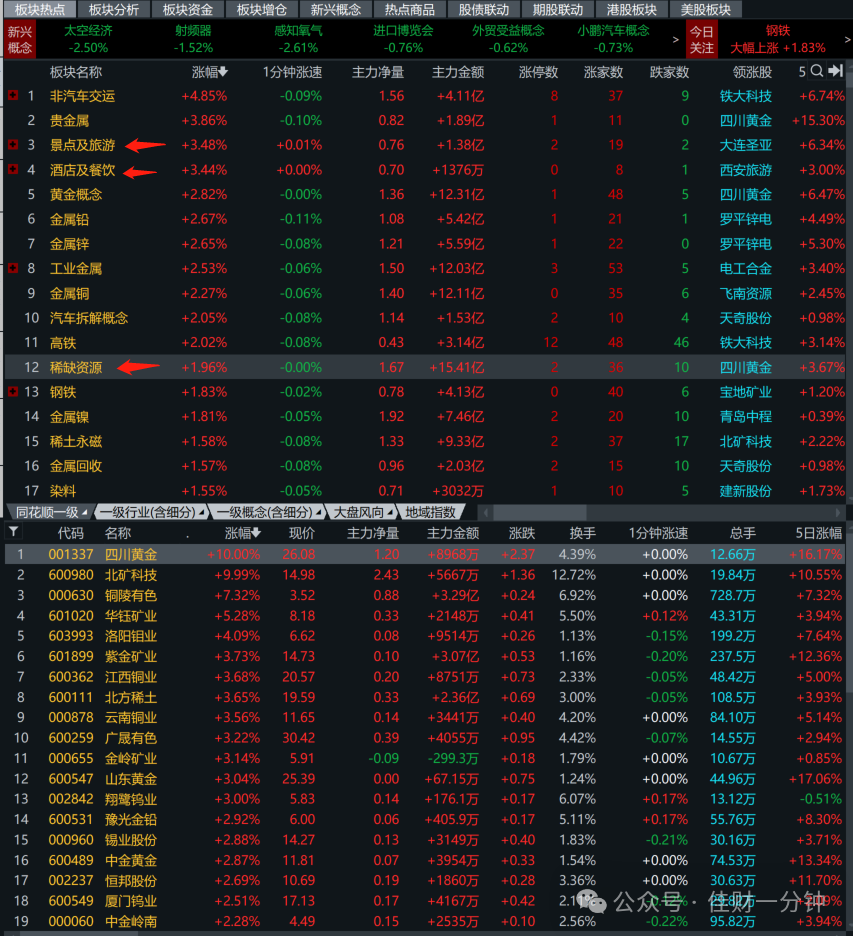This screenshot has height=936, width=853.
Task: Click leading stock 西安旅游
Action: click(746, 170)
